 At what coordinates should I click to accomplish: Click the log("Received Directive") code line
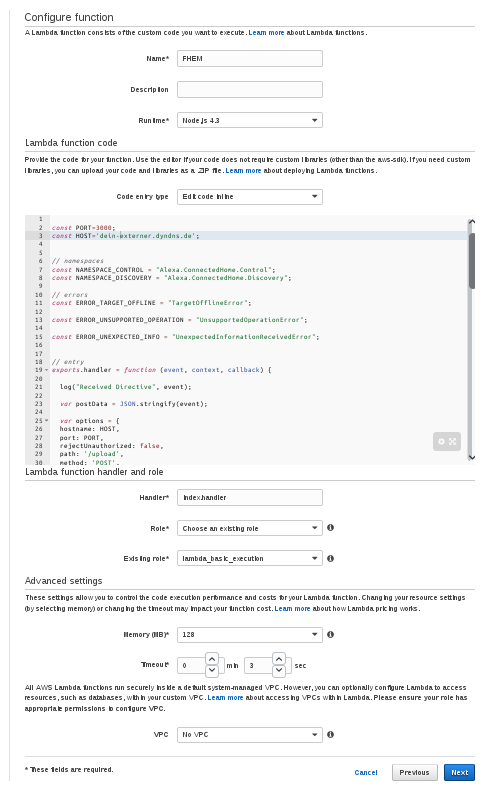[125, 387]
